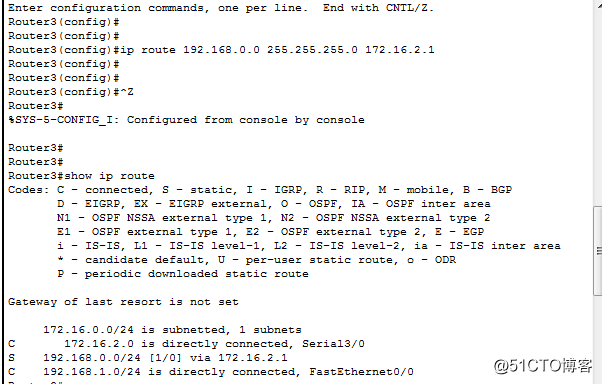Click the scrollbar track below the thumb
Image resolution: width=602 pixels, height=384 pixels.
(x=598, y=340)
